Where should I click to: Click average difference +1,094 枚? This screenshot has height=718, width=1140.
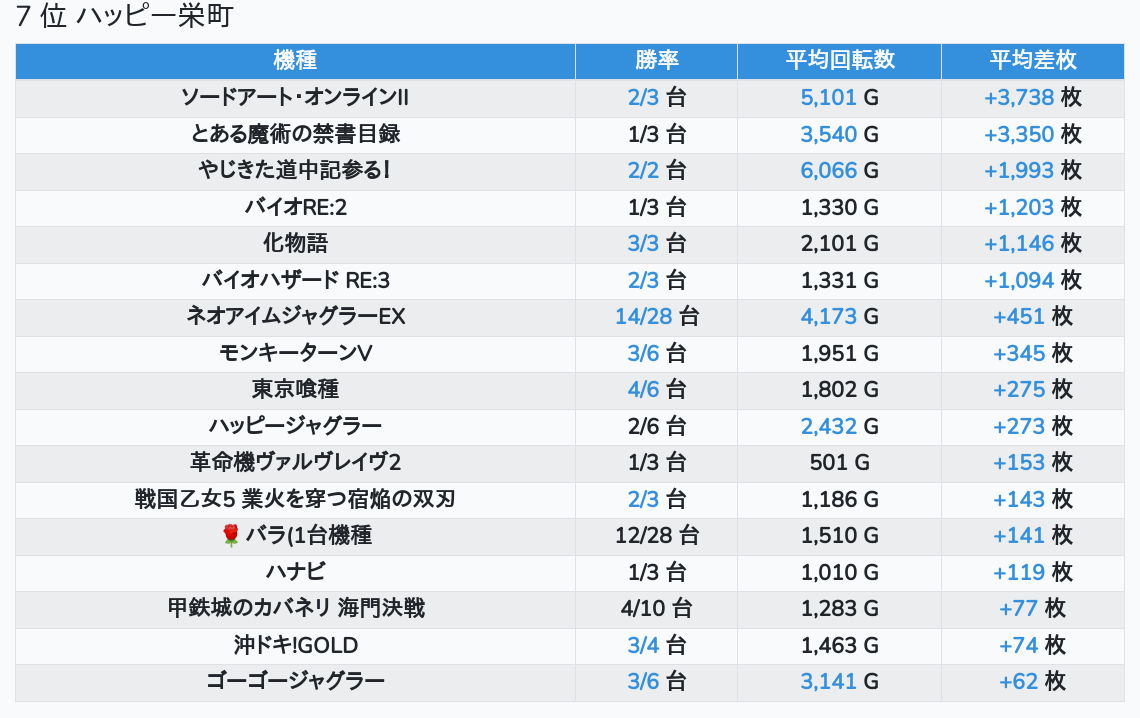coord(1032,280)
